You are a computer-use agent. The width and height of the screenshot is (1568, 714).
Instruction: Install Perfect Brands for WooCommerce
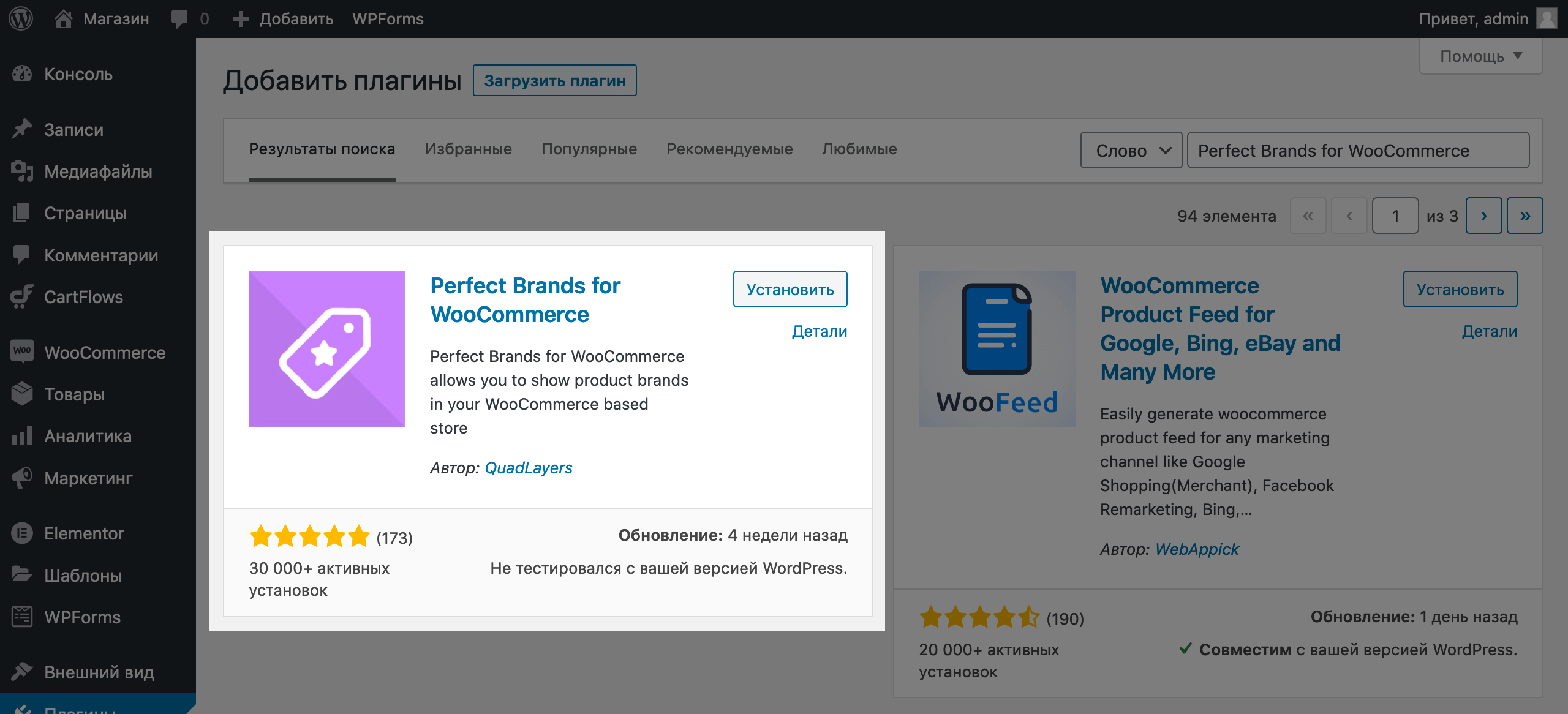790,289
